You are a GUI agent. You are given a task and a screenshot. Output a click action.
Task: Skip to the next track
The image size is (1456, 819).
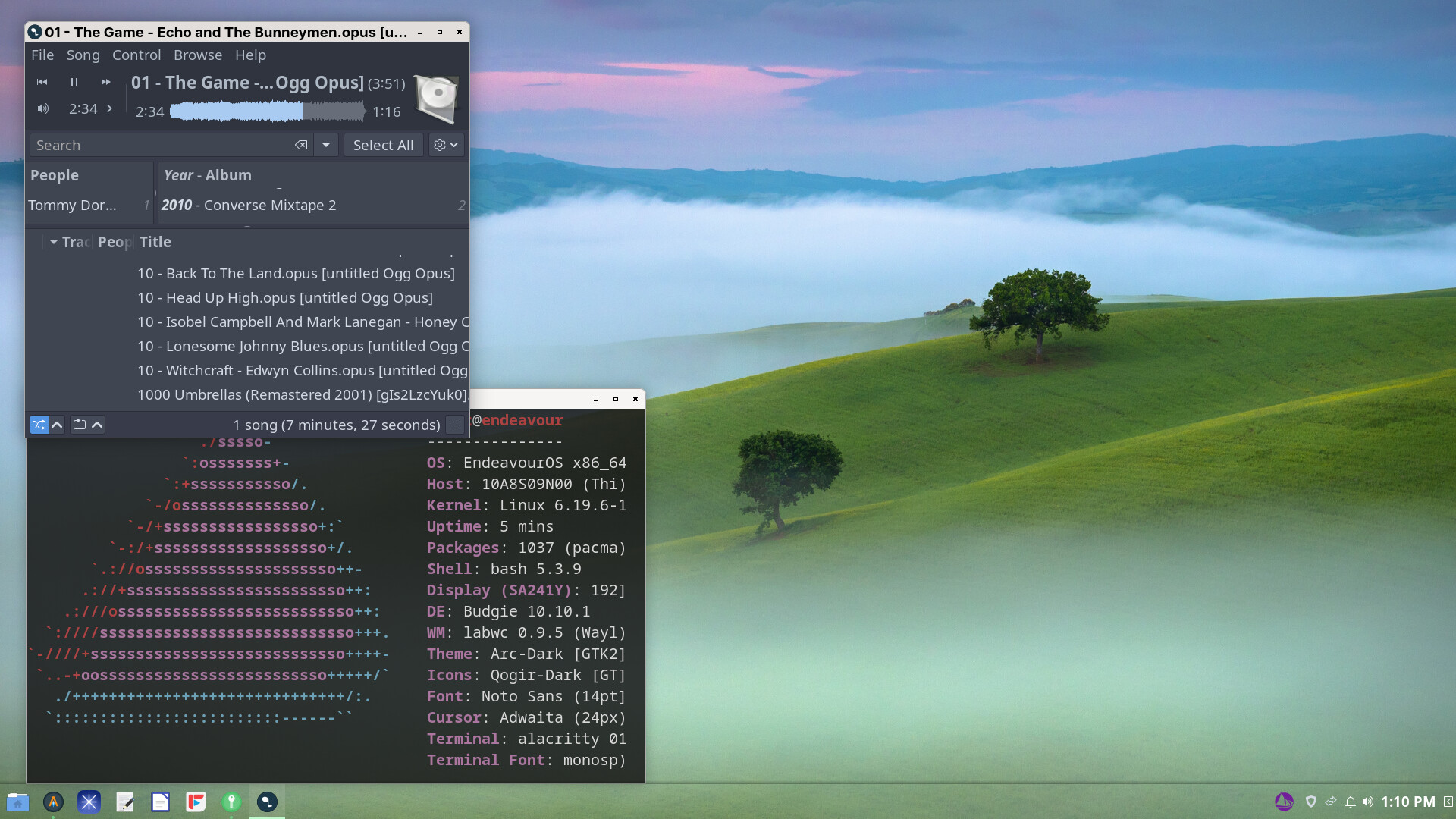click(106, 82)
